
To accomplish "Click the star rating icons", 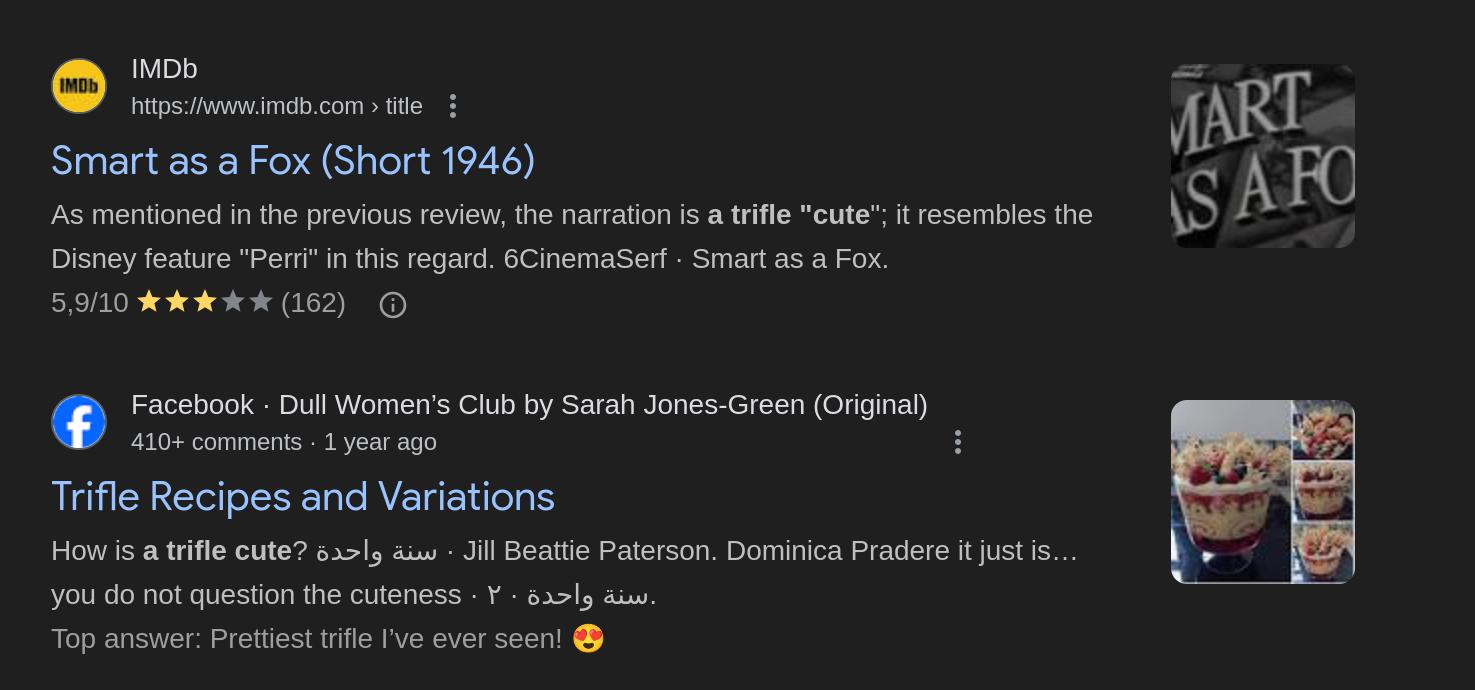I will 205,302.
